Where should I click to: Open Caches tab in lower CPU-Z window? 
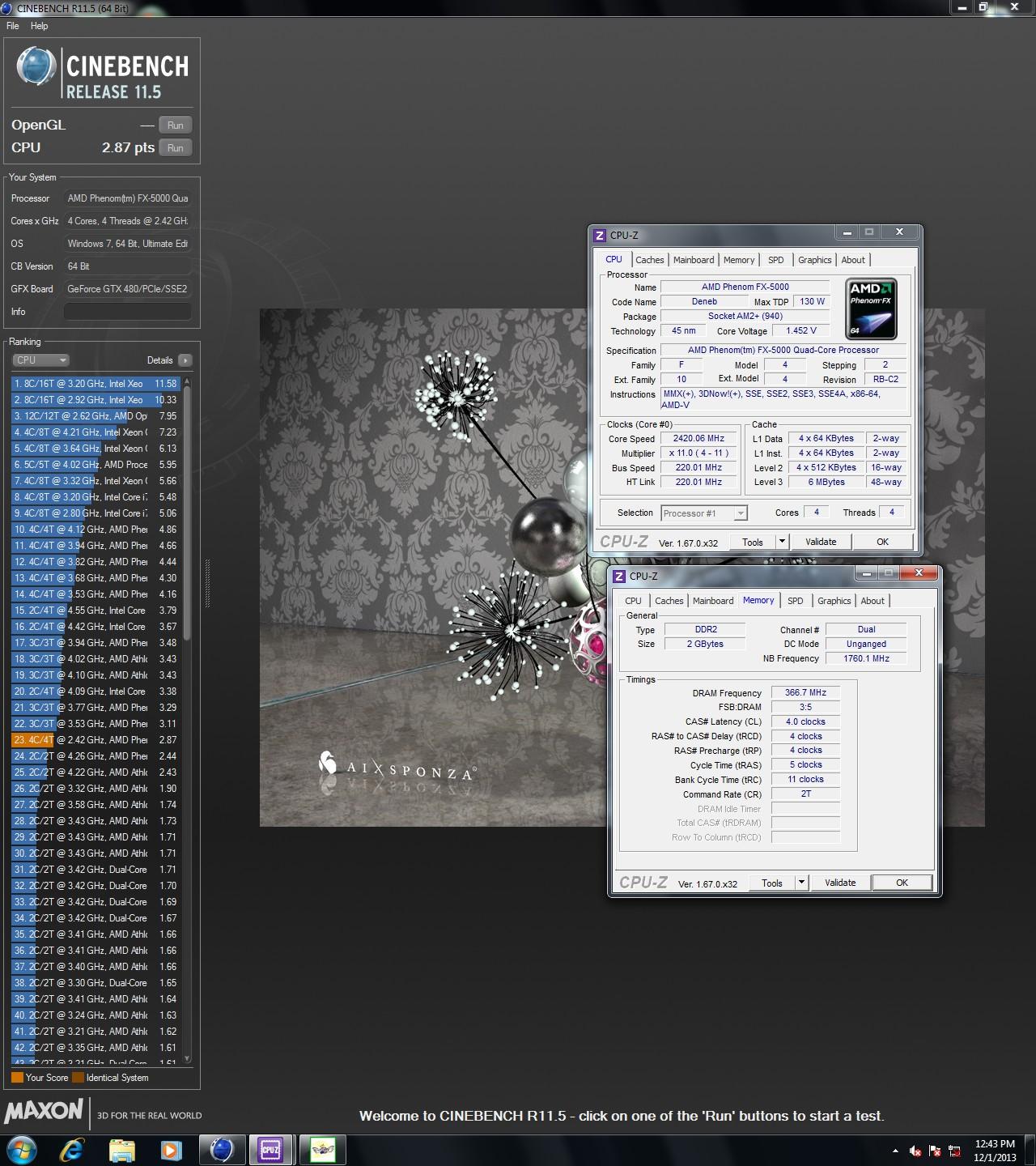pyautogui.click(x=669, y=601)
